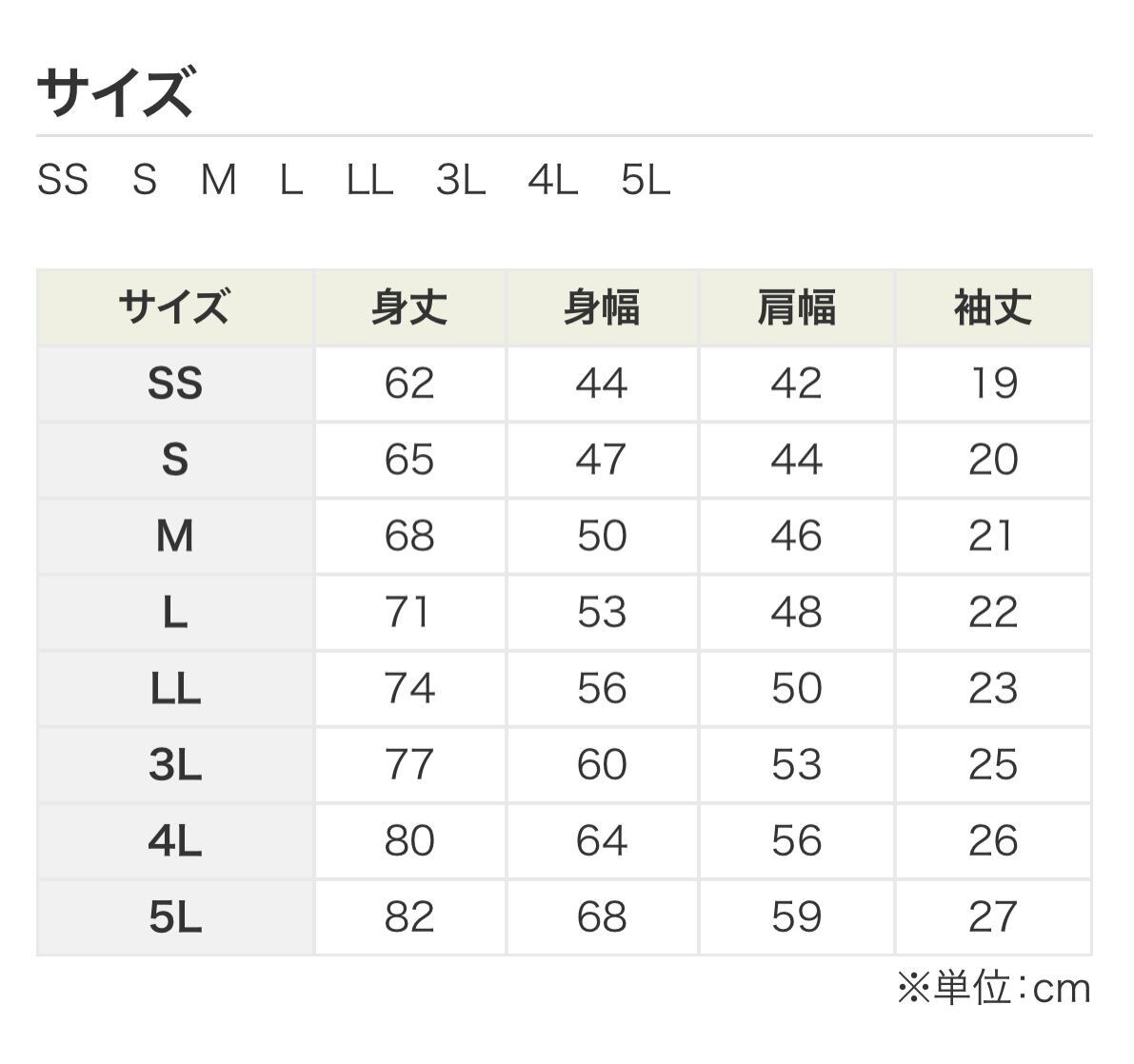Image resolution: width=1134 pixels, height=1064 pixels.
Task: Select the SS option in the size list
Action: point(63,180)
